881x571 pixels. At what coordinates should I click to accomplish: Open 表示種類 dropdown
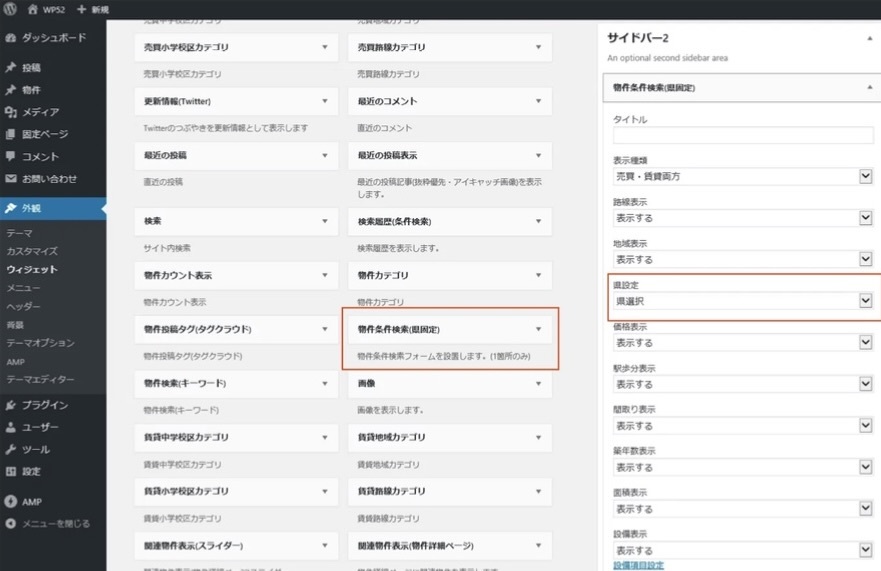743,176
